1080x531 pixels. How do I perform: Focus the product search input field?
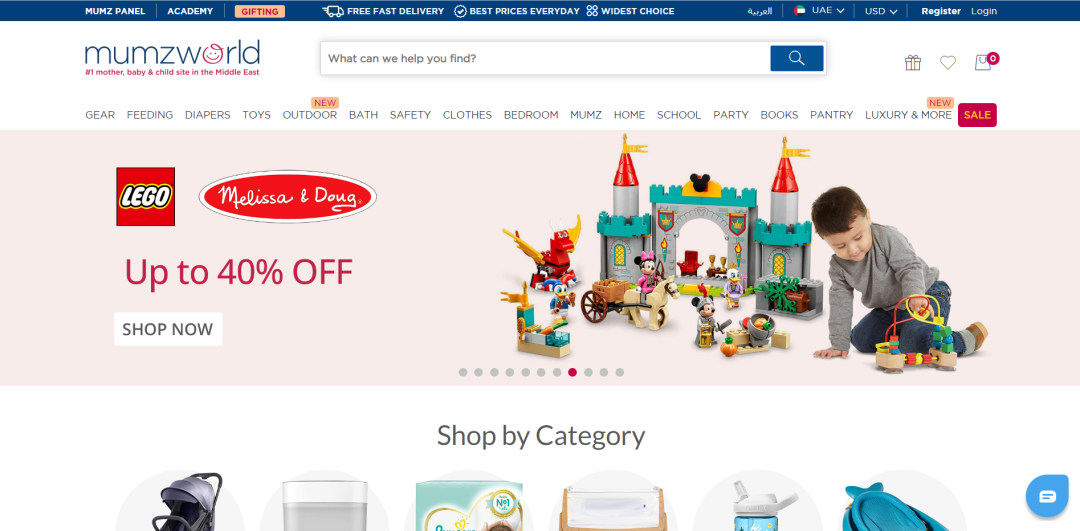(x=545, y=59)
